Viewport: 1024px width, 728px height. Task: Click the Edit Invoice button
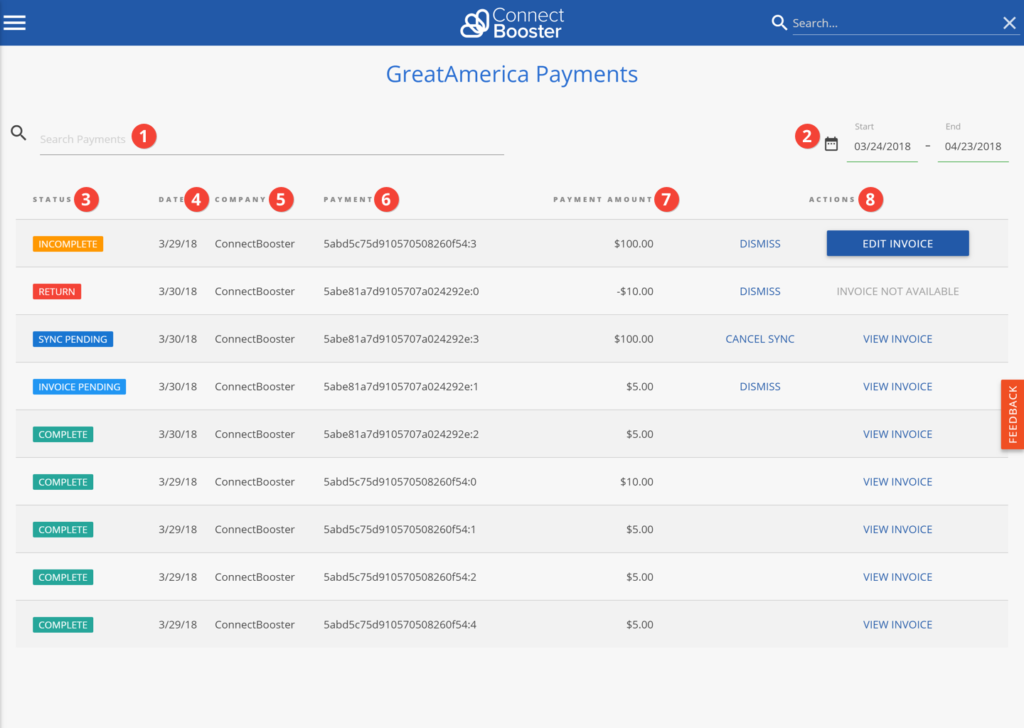point(897,243)
